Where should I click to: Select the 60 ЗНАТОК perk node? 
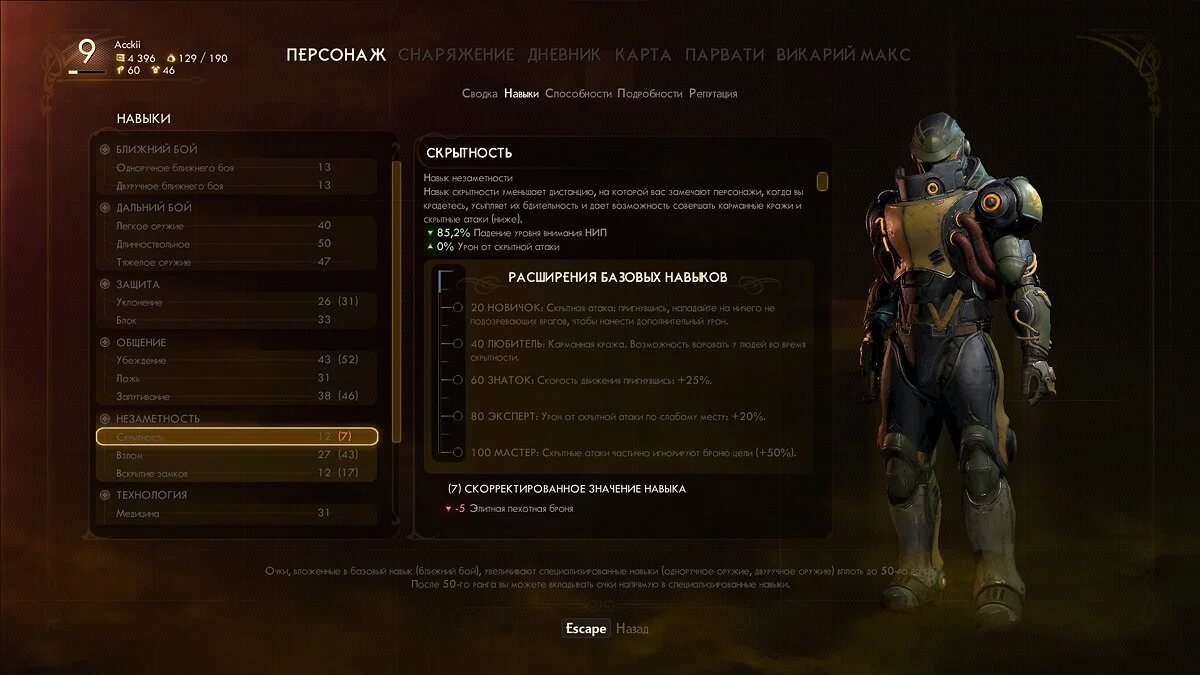tap(457, 380)
